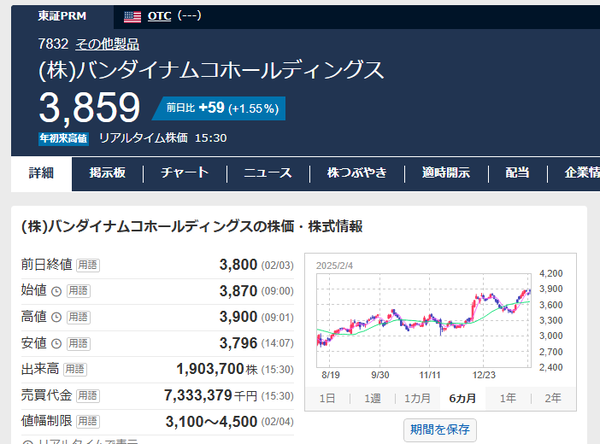The height and width of the screenshot is (444, 600).
Task: Click the current price 3,859
Action: [90, 108]
